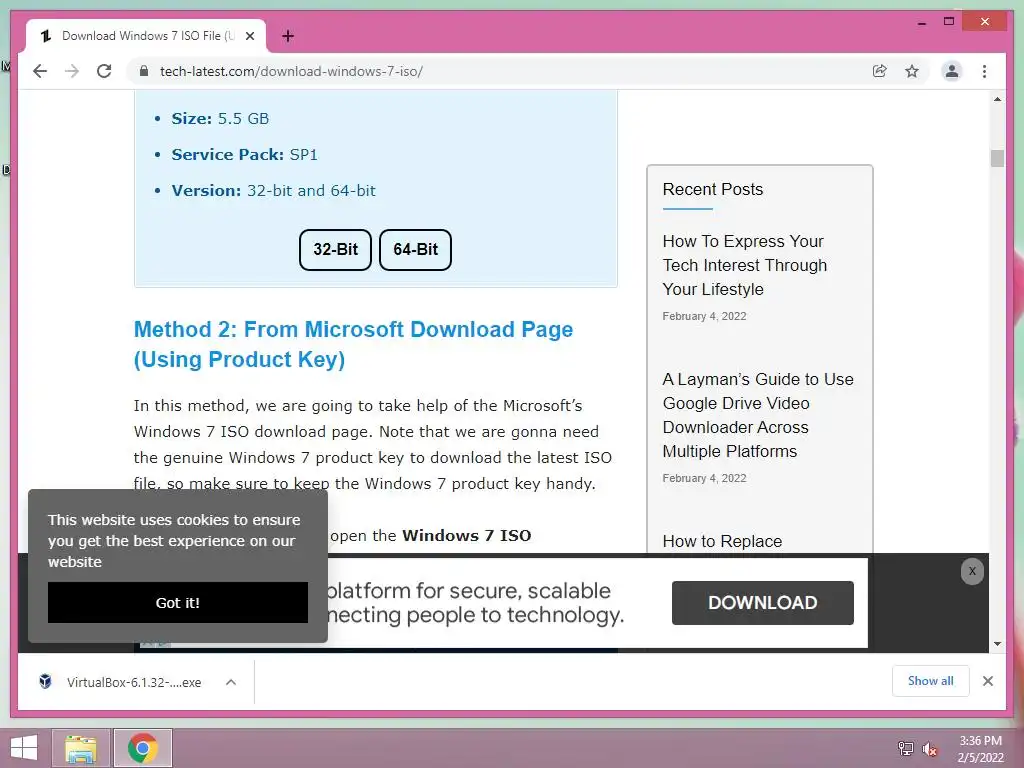Open Chrome's three-dot menu

pyautogui.click(x=984, y=71)
